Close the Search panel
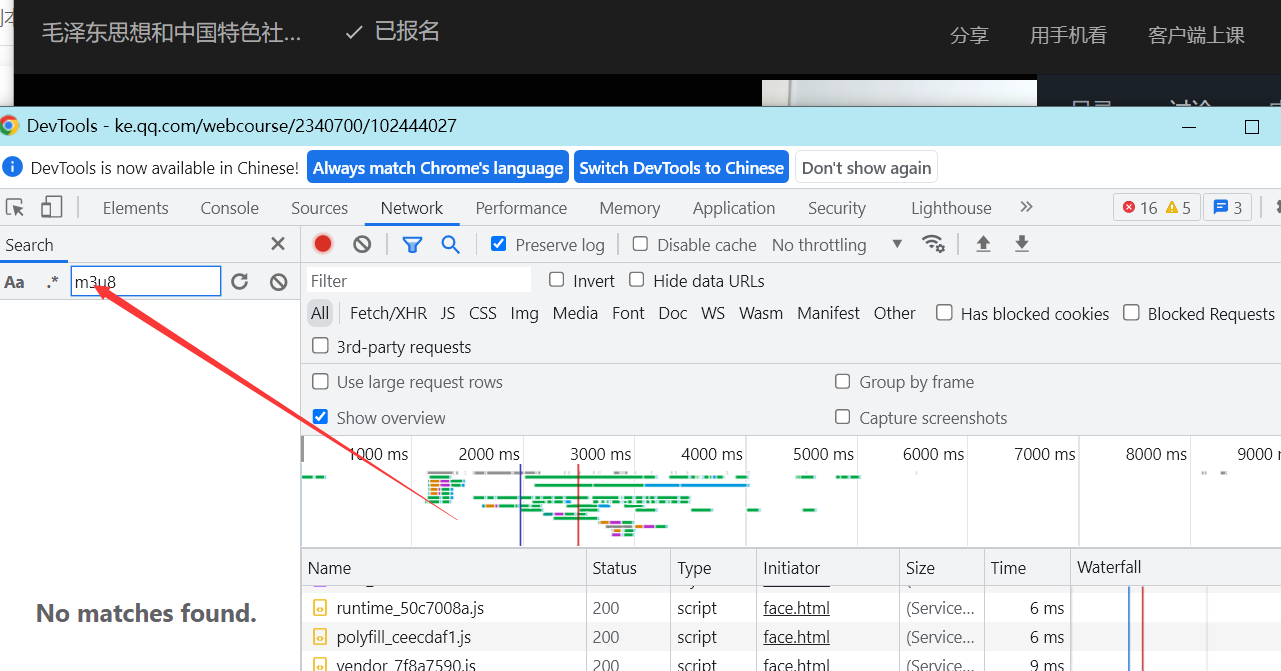 [x=278, y=245]
